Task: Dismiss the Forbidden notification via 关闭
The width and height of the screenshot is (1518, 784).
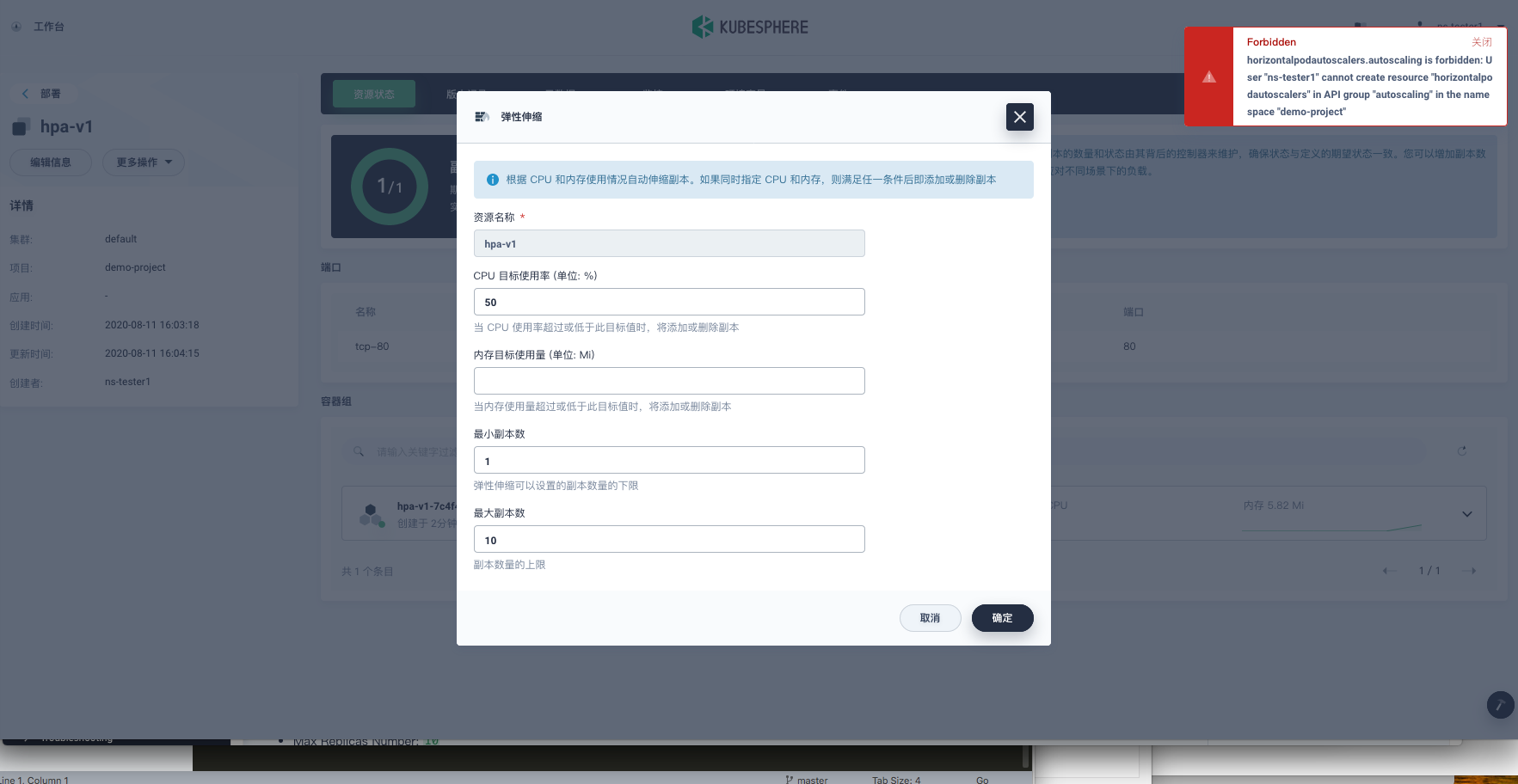Action: tap(1481, 42)
